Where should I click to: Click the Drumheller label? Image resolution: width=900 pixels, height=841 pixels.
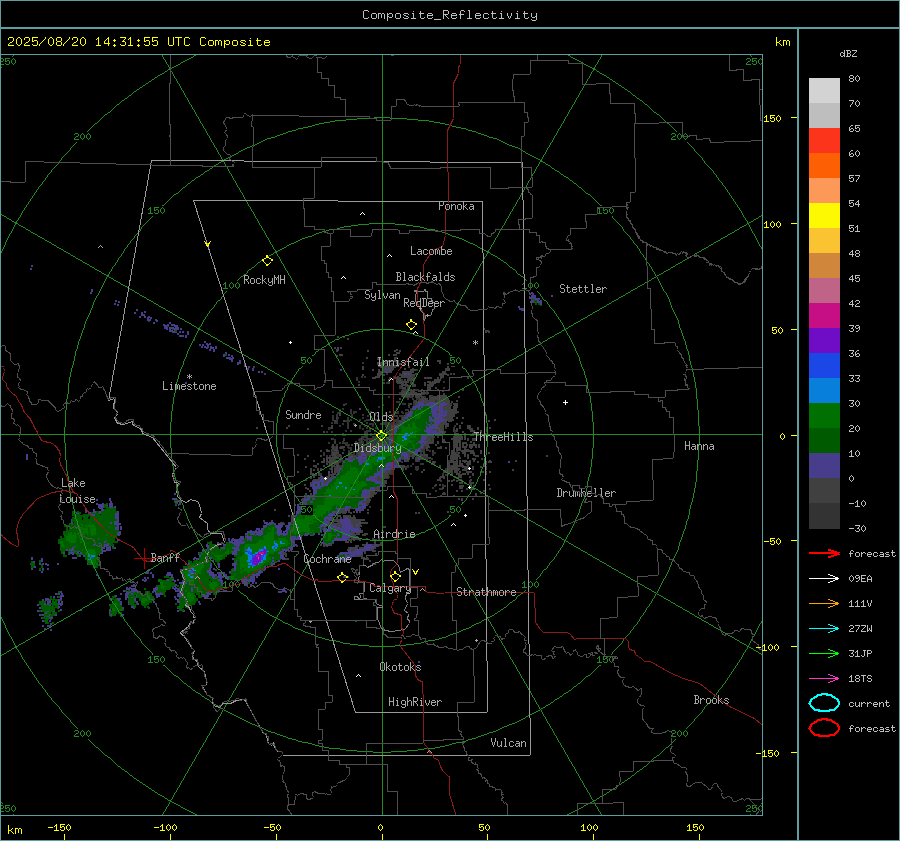coord(586,493)
